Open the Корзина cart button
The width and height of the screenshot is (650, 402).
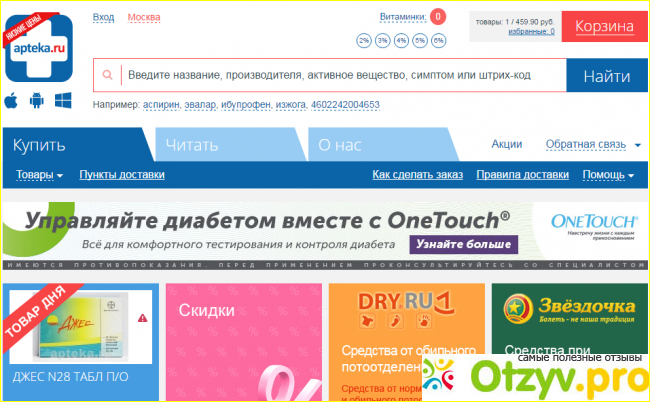coord(605,26)
